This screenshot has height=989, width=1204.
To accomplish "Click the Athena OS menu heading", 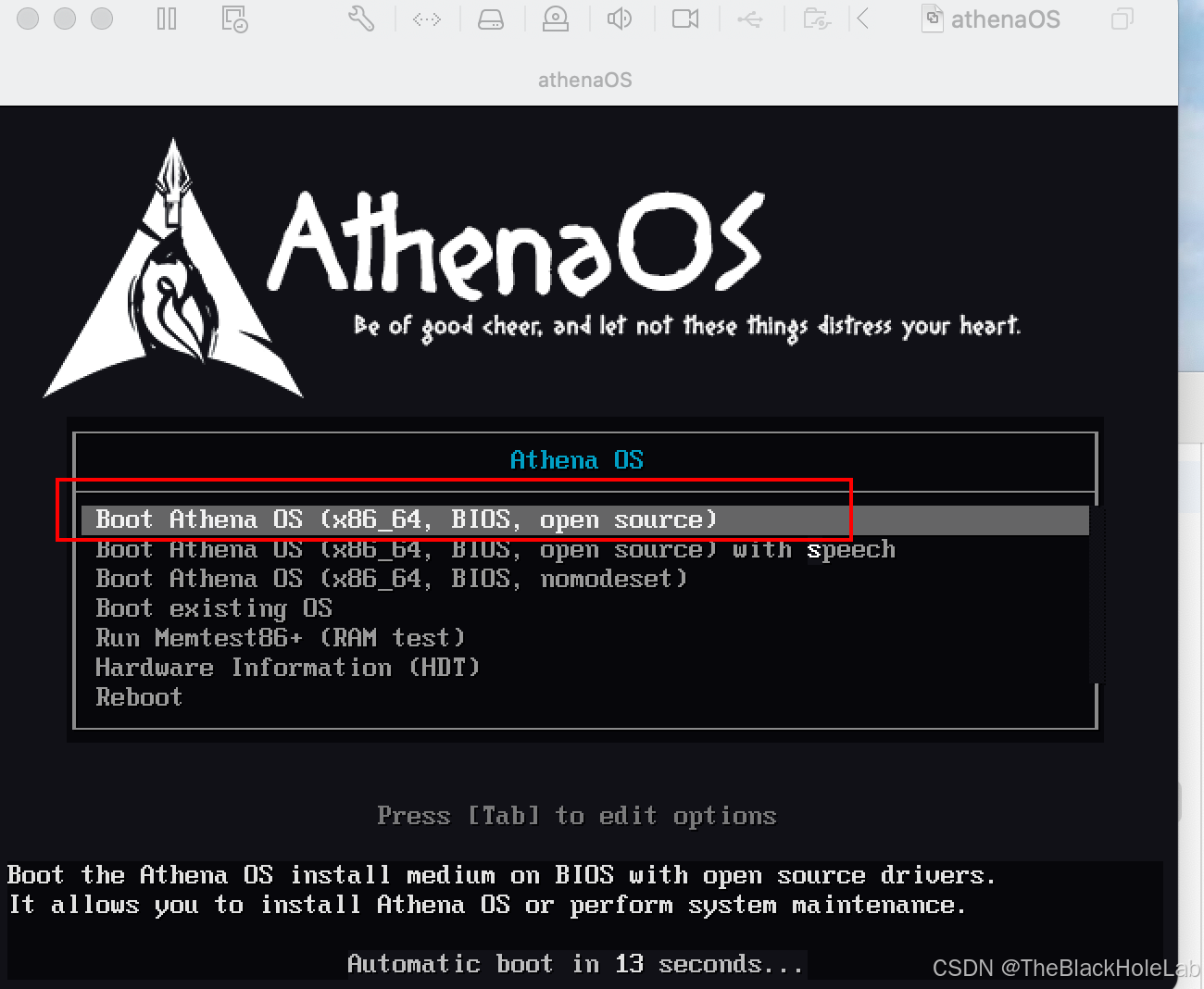I will coord(576,460).
